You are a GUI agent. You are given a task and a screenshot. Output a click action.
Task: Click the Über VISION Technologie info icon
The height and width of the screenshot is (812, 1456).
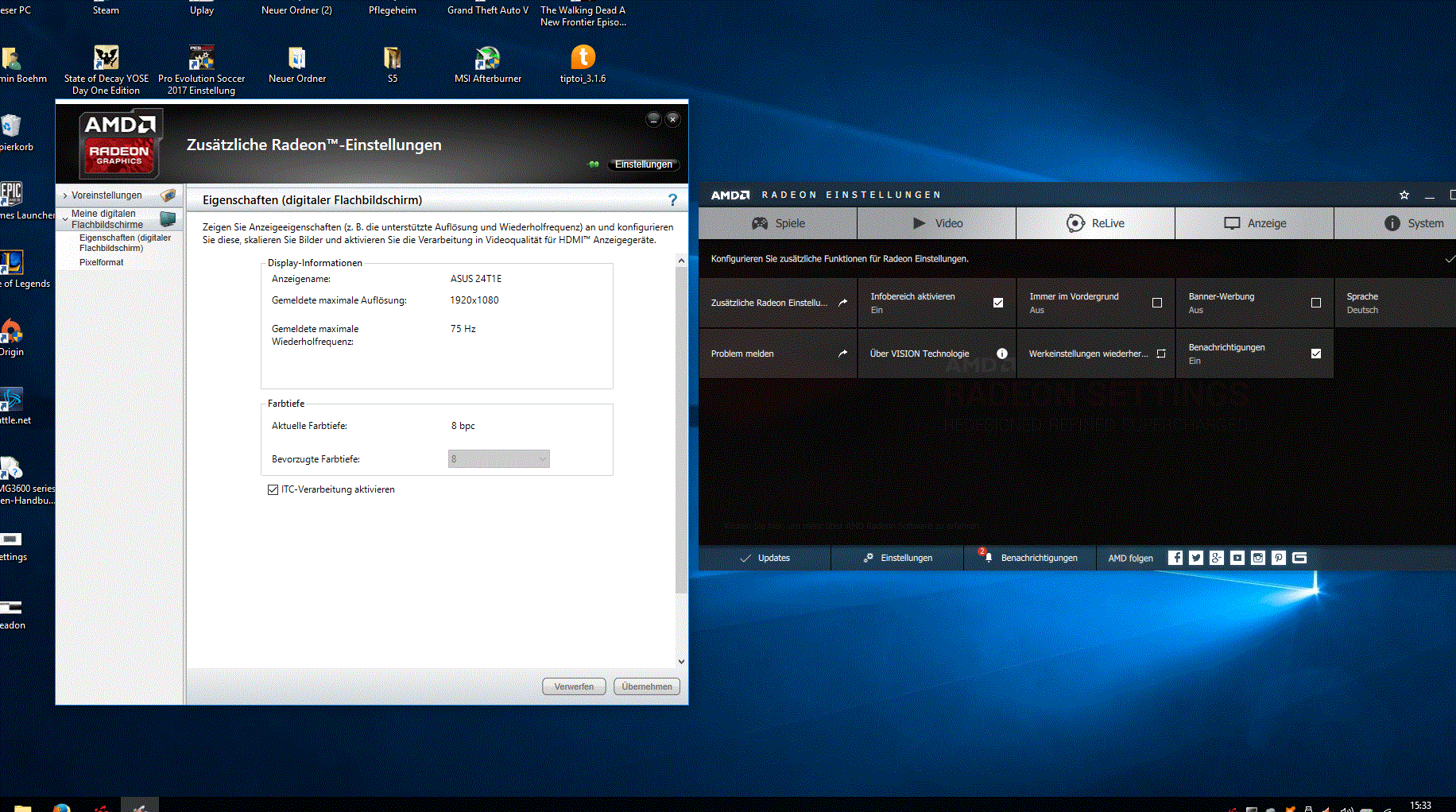pyautogui.click(x=1002, y=354)
